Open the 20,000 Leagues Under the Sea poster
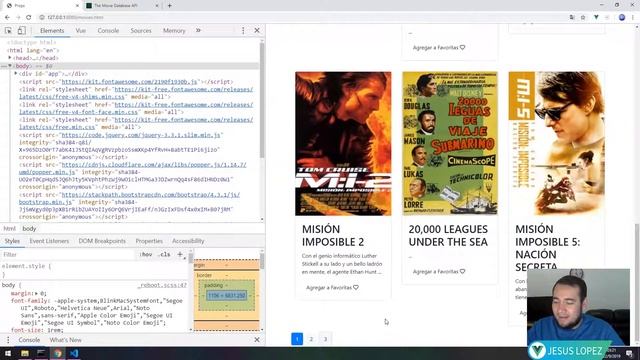Screen dimensions: 640x360 450,144
